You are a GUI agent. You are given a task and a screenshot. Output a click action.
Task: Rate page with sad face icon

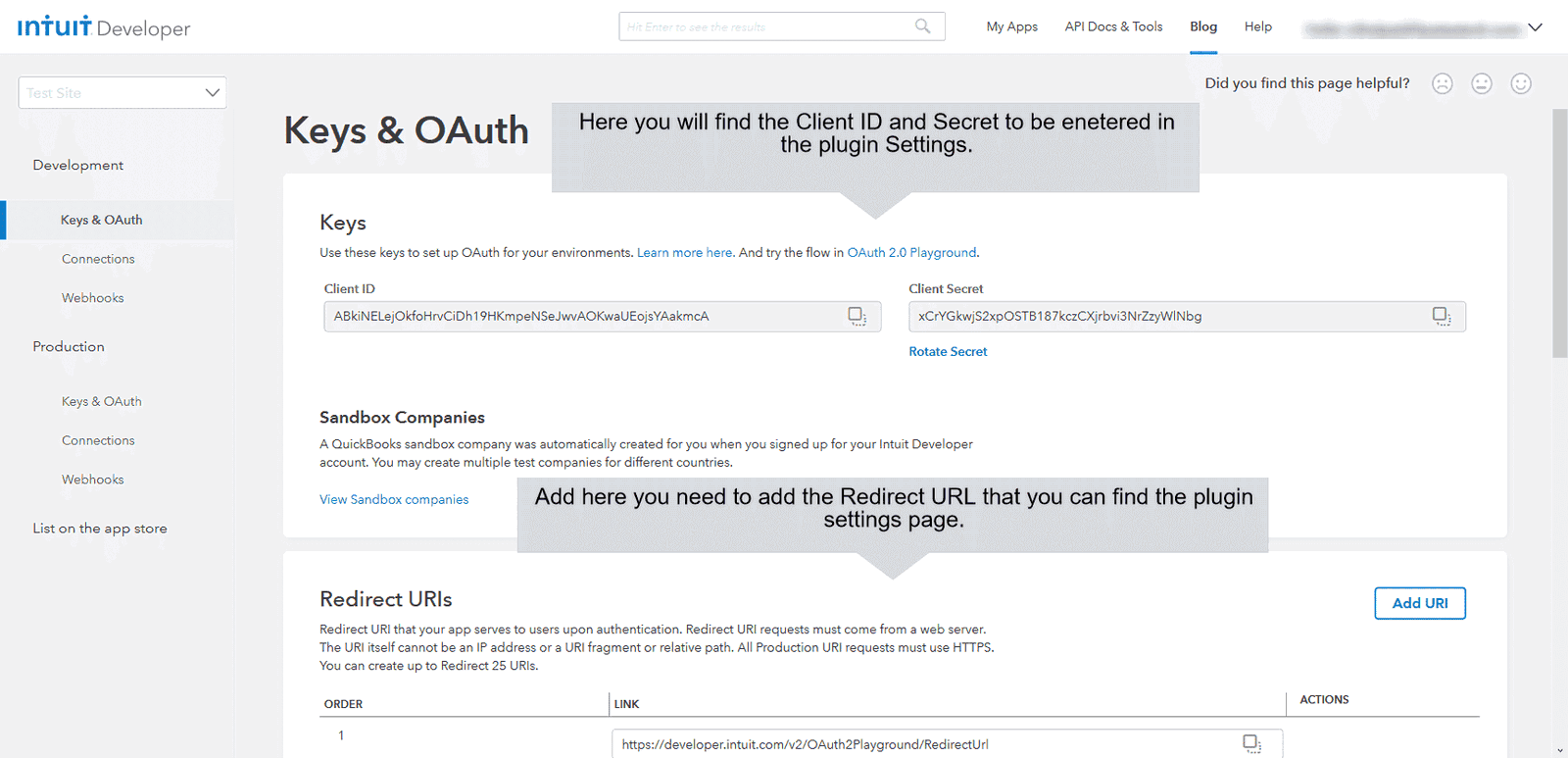1443,83
